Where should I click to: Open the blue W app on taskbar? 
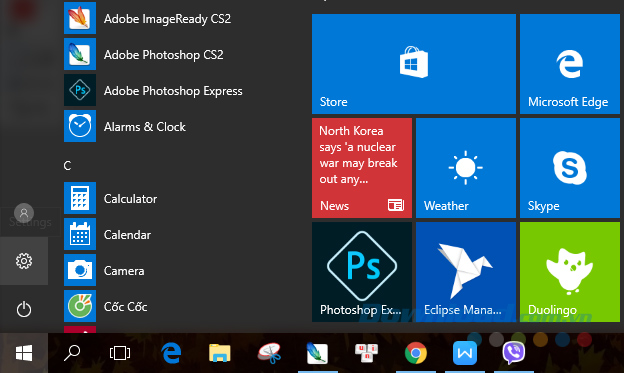click(x=464, y=353)
